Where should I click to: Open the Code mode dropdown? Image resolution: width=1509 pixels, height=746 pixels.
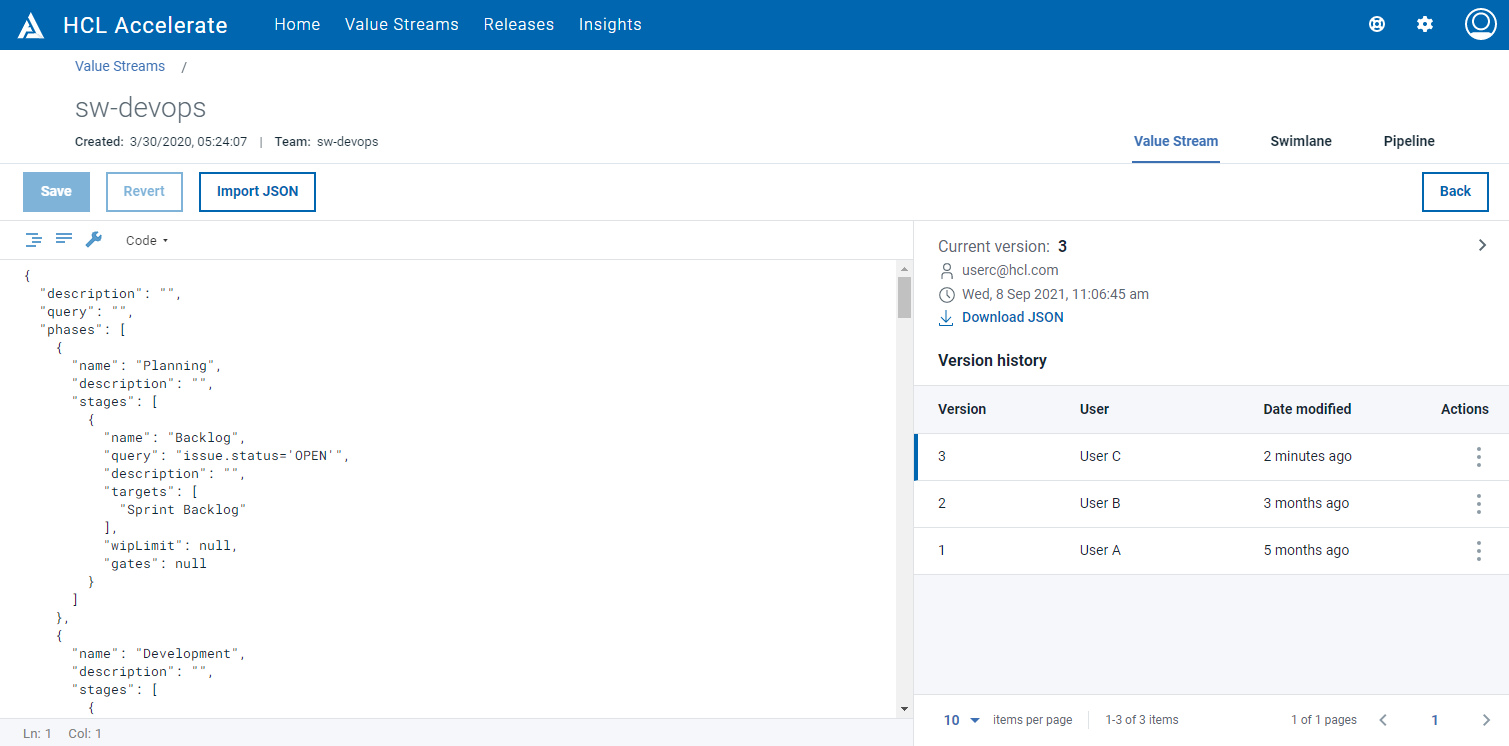coord(147,240)
